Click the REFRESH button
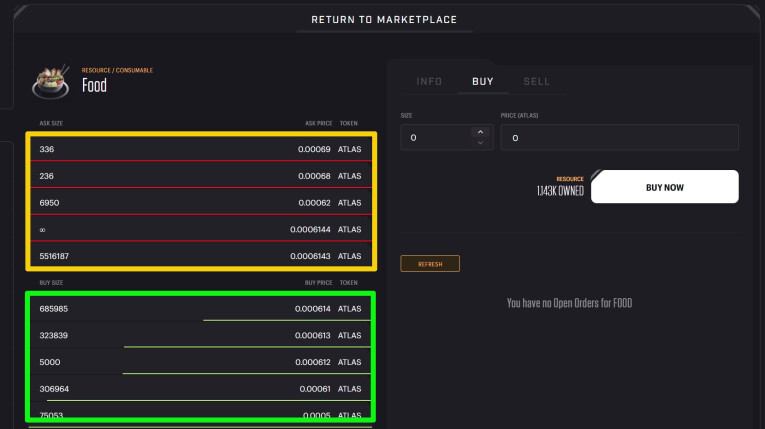The image size is (765, 429). (x=430, y=264)
